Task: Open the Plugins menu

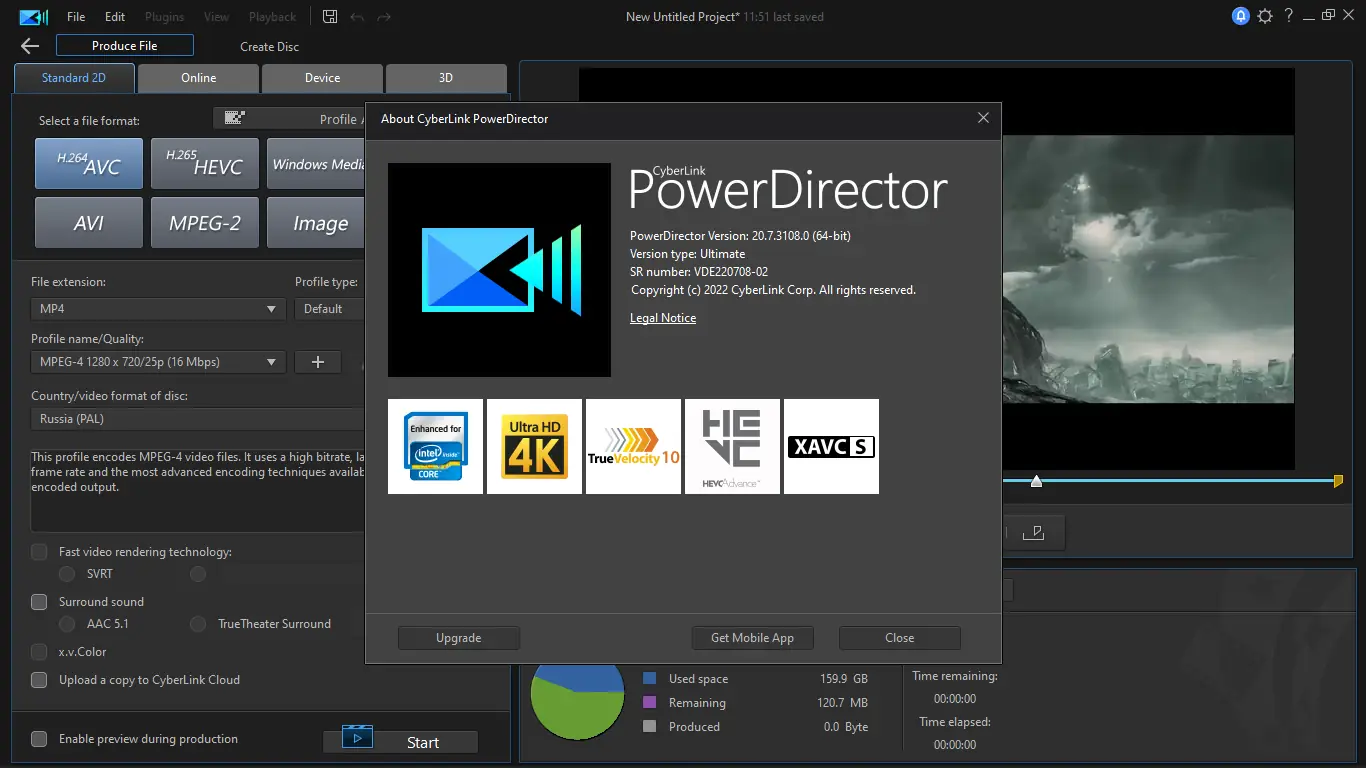Action: click(x=165, y=17)
